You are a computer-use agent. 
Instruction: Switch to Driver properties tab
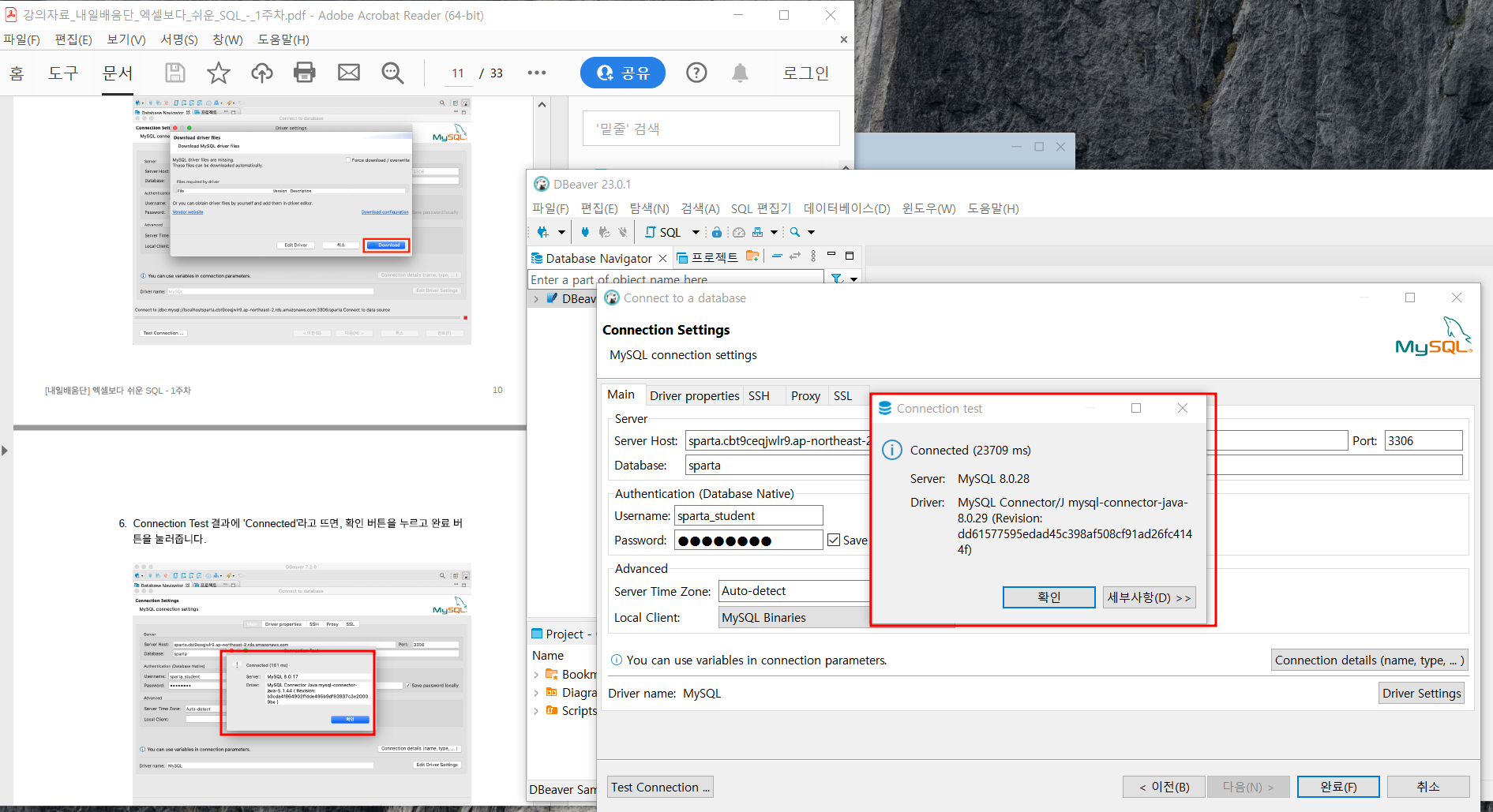pos(695,396)
